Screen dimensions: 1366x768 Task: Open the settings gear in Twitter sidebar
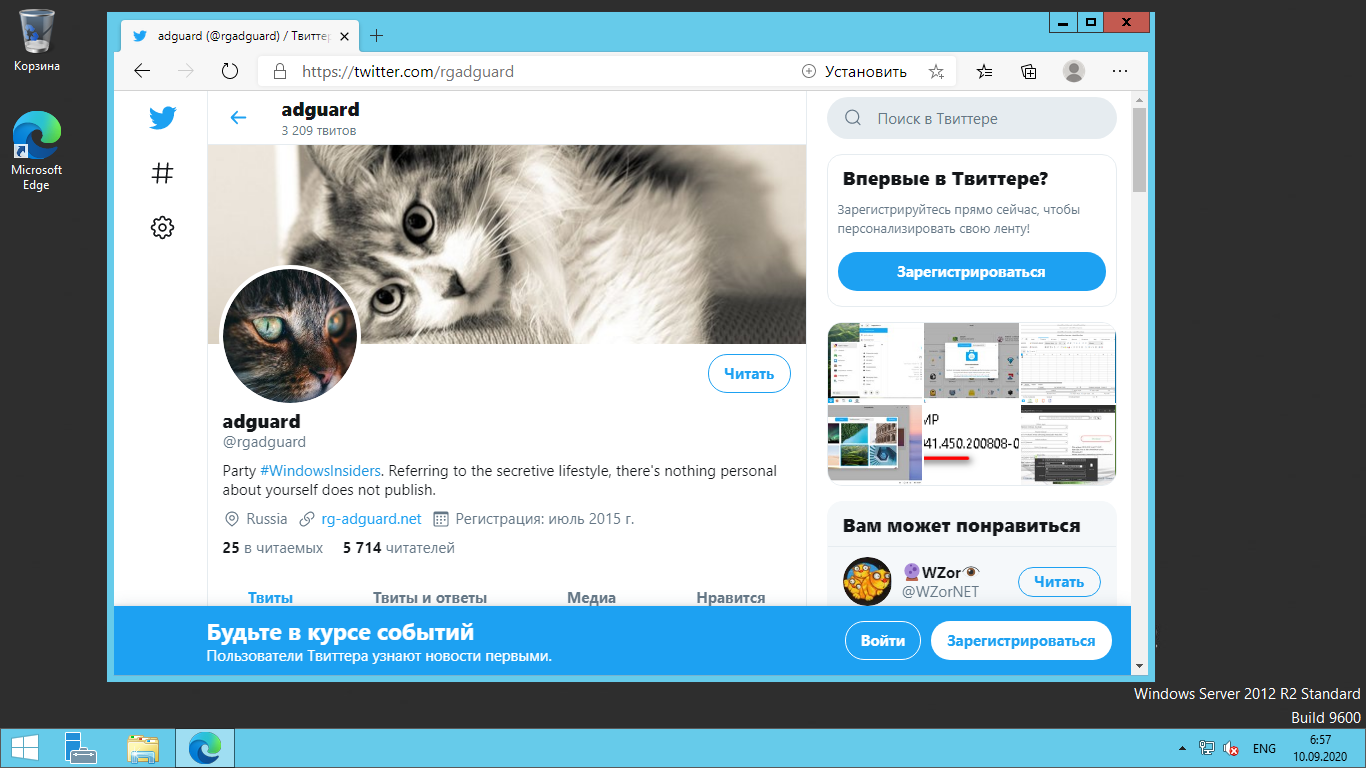162,228
